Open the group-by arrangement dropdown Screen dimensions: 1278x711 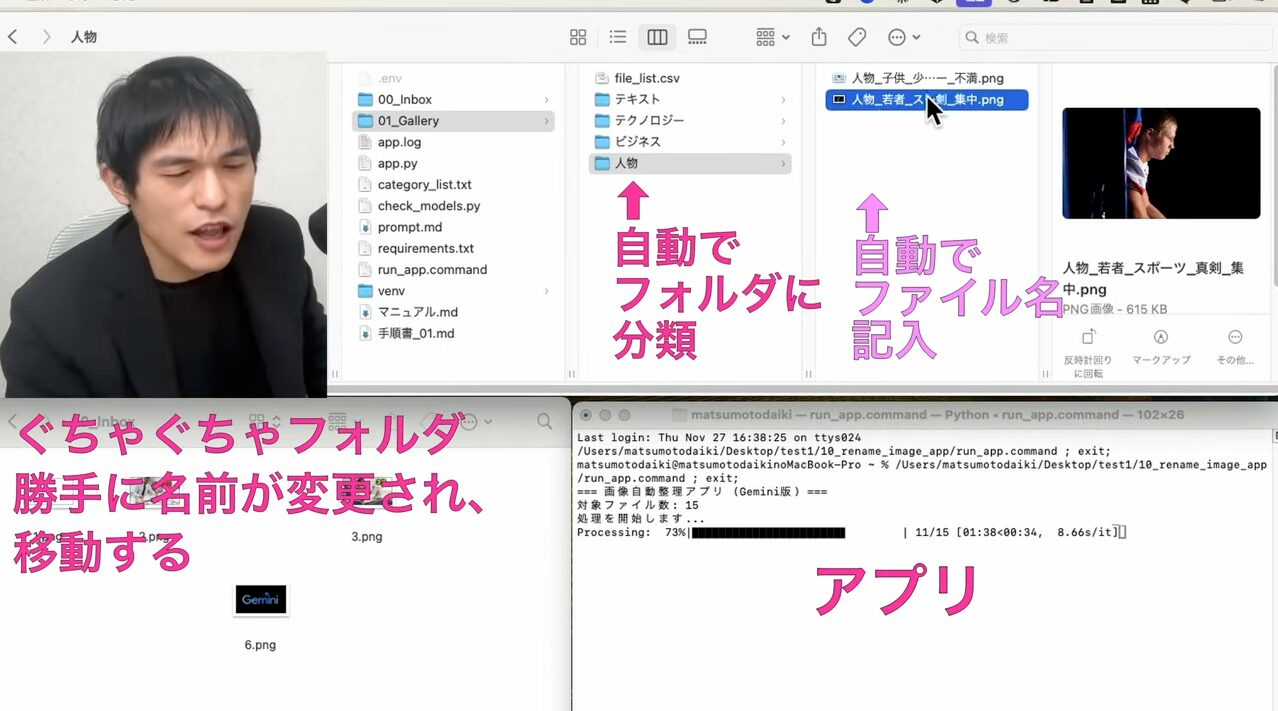[x=772, y=37]
